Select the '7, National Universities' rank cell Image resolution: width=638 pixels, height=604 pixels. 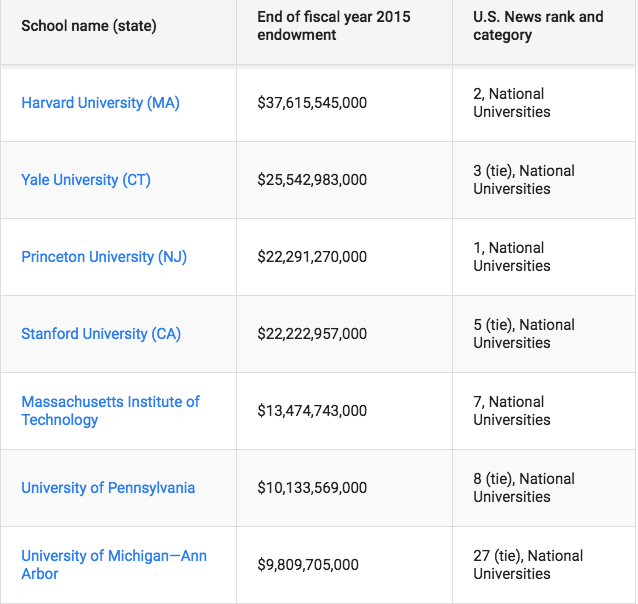(x=511, y=411)
